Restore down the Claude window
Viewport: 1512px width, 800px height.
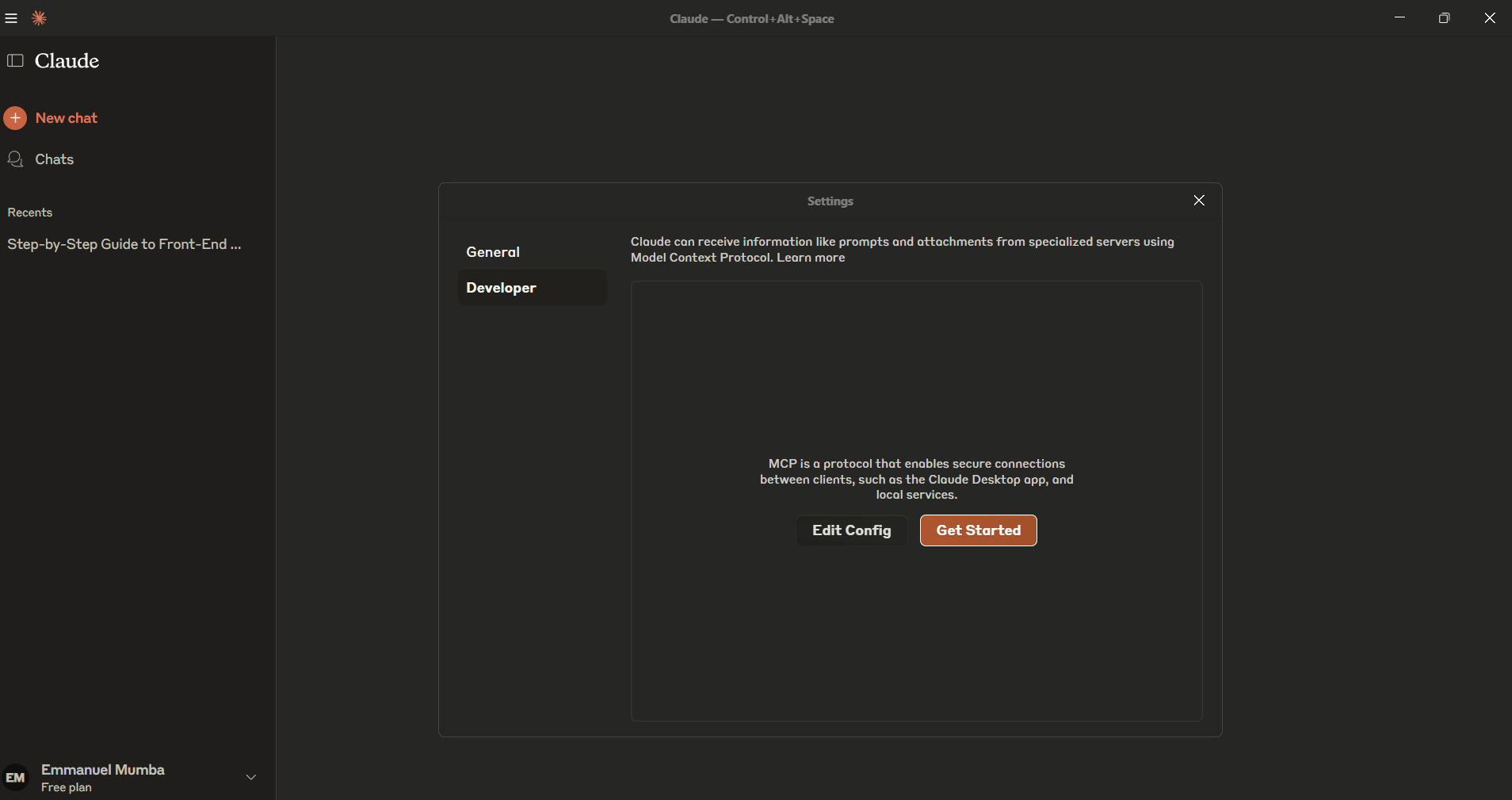1445,17
